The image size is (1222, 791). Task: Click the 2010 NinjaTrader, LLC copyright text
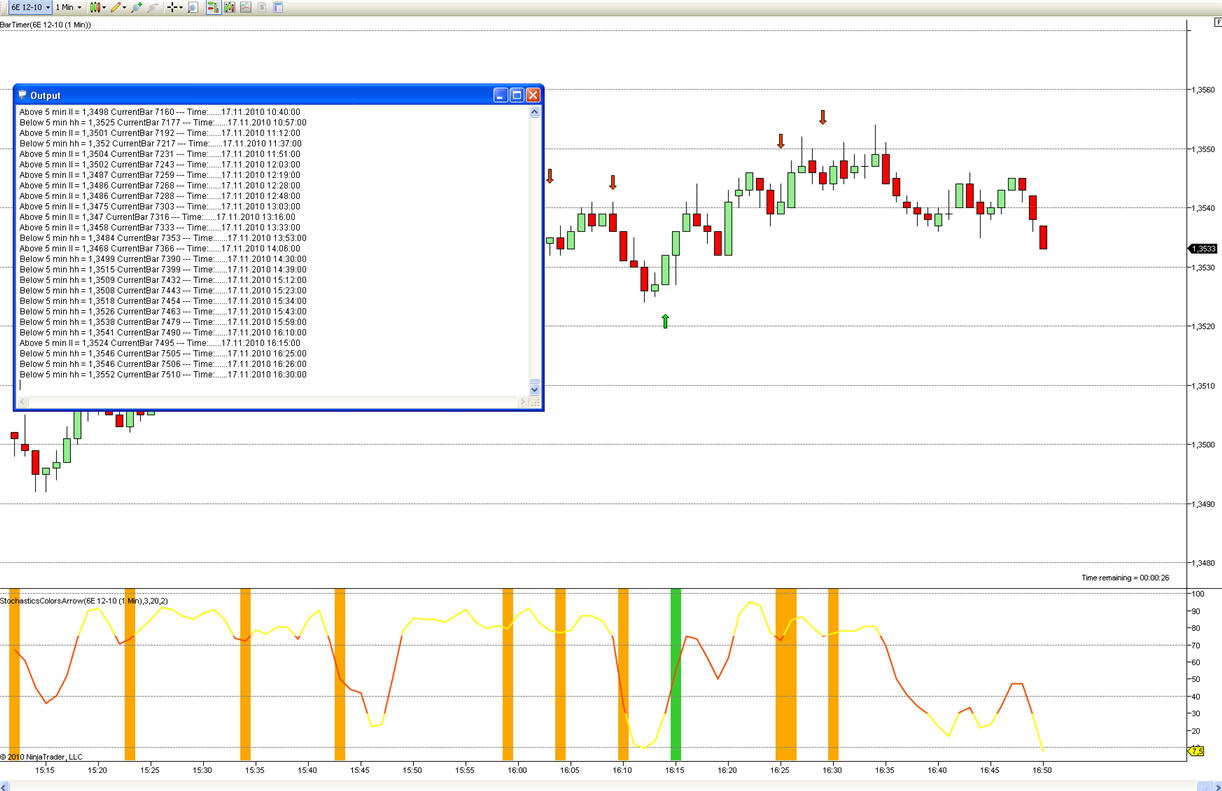(x=42, y=757)
